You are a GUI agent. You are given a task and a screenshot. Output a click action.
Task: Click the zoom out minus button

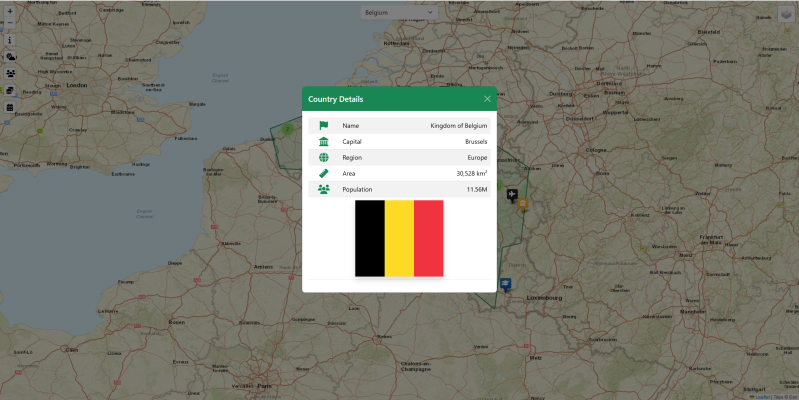(10, 24)
